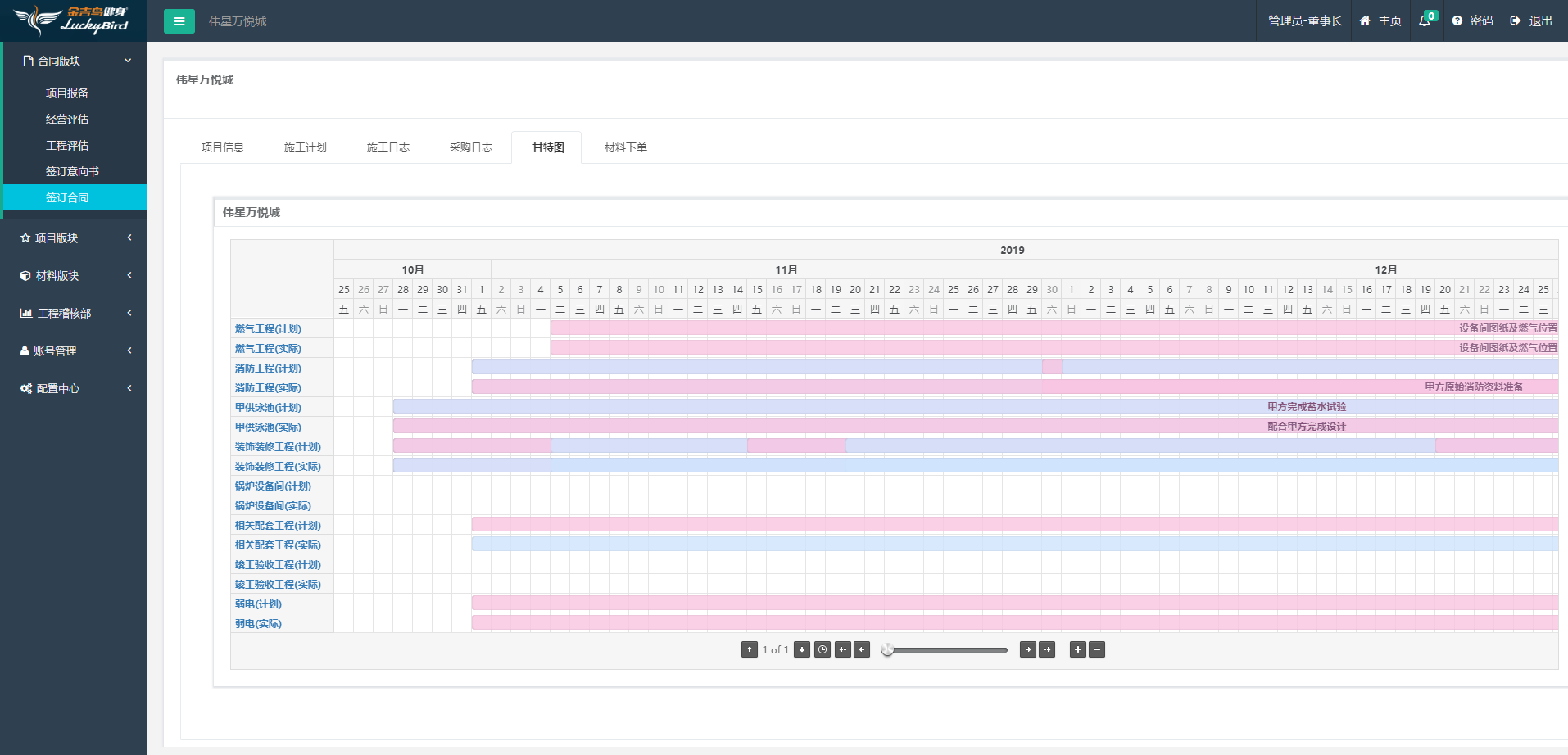Image resolution: width=1568 pixels, height=755 pixels.
Task: Open the 消防工程(计划) task row label
Action: pos(268,368)
